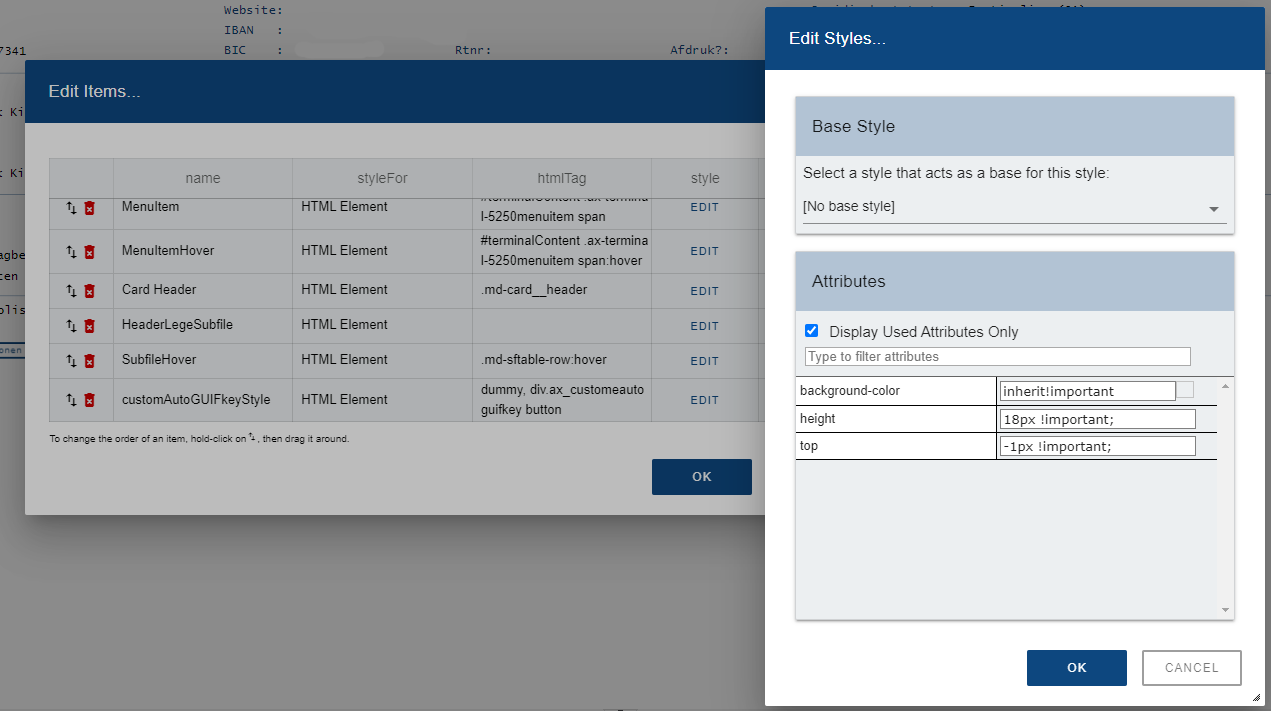Delete the MenuItem row with trash icon
Image resolution: width=1271 pixels, height=711 pixels.
coord(89,208)
